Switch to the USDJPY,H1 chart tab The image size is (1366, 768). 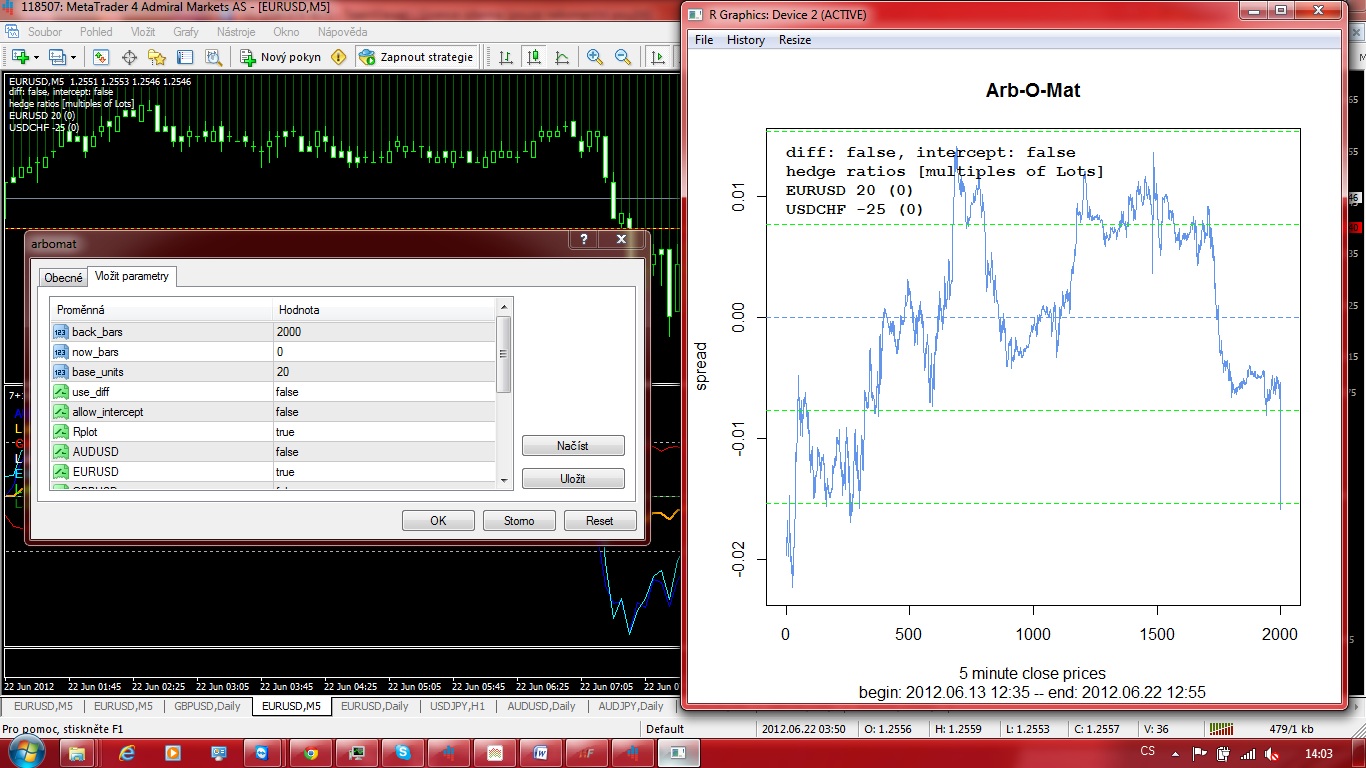click(x=457, y=706)
